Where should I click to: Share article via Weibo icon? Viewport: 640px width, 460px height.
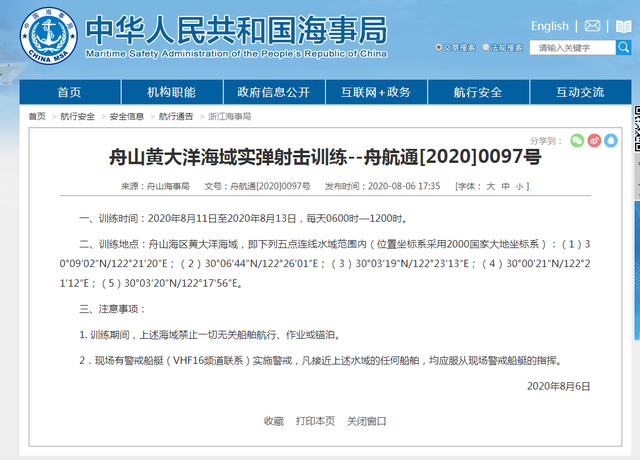coord(594,141)
